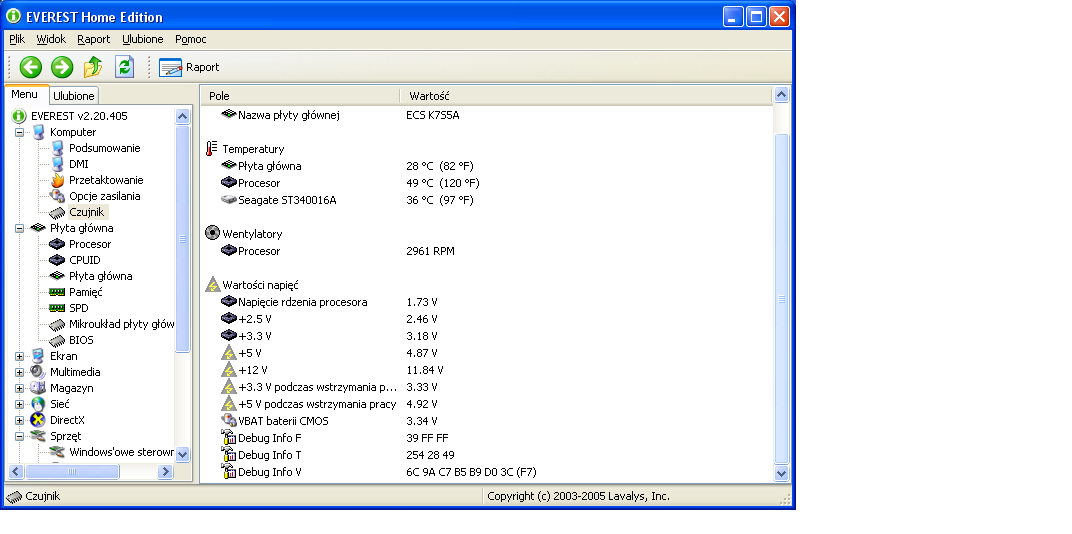Click the BIOS chip icon
Screen dimensions: 1072x534
coord(57,340)
